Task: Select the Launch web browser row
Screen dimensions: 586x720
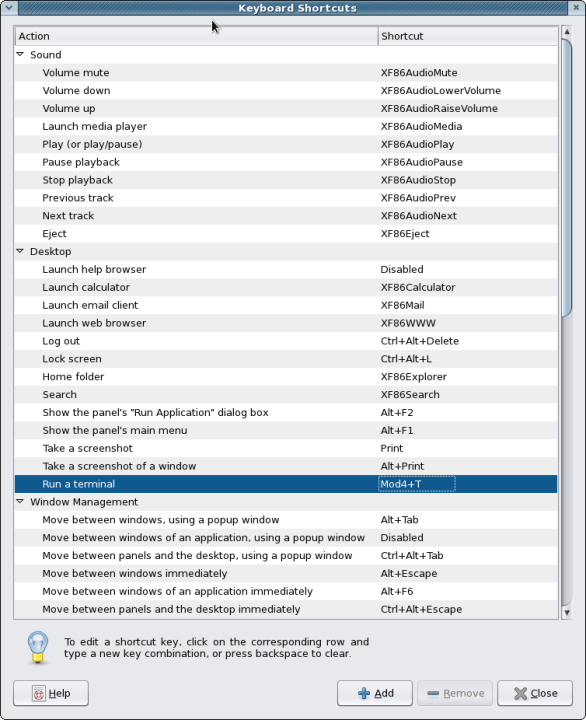Action: tap(286, 323)
